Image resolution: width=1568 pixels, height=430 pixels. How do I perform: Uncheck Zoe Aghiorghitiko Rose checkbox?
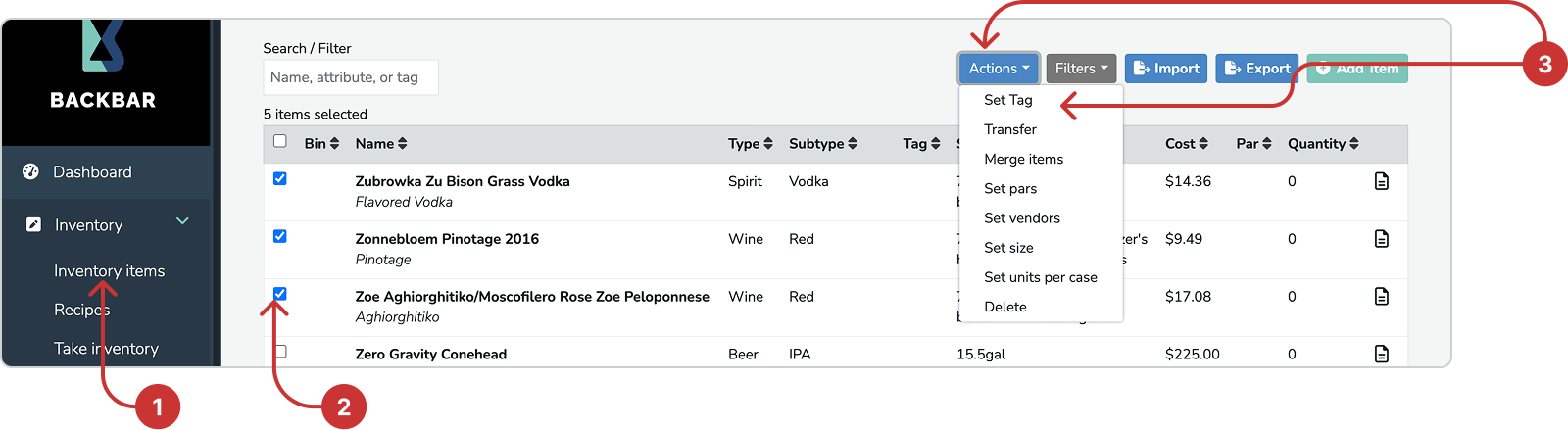(x=280, y=294)
